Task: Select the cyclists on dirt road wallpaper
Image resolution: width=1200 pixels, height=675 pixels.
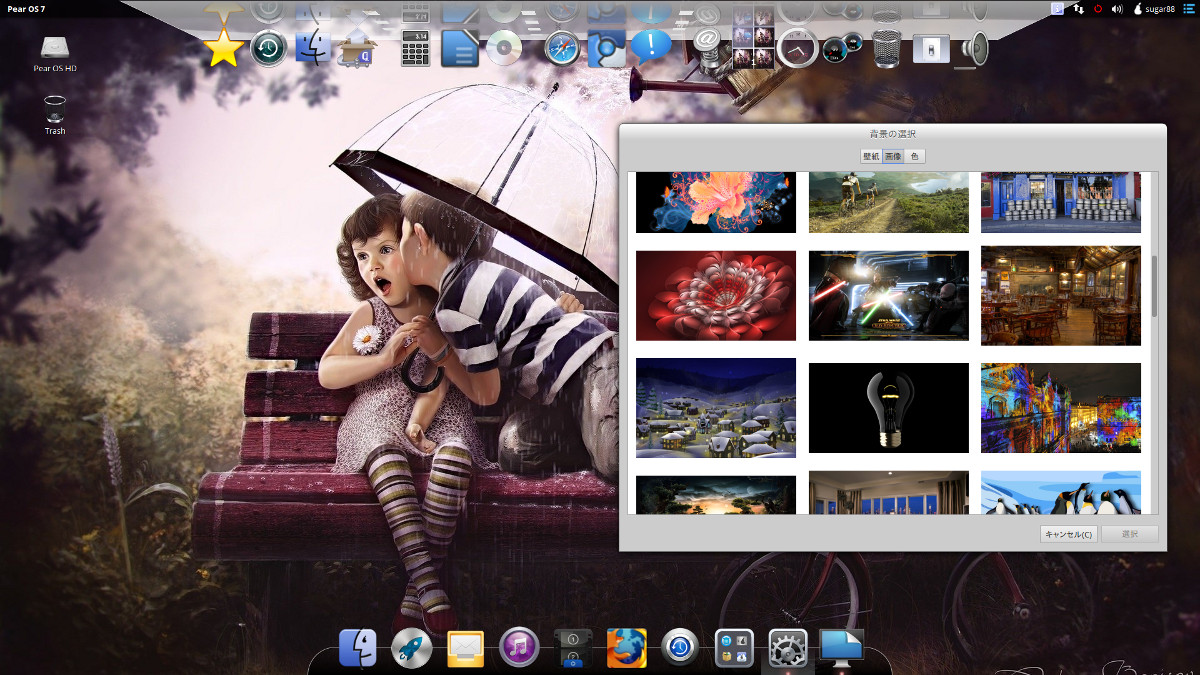Action: pyautogui.click(x=889, y=202)
